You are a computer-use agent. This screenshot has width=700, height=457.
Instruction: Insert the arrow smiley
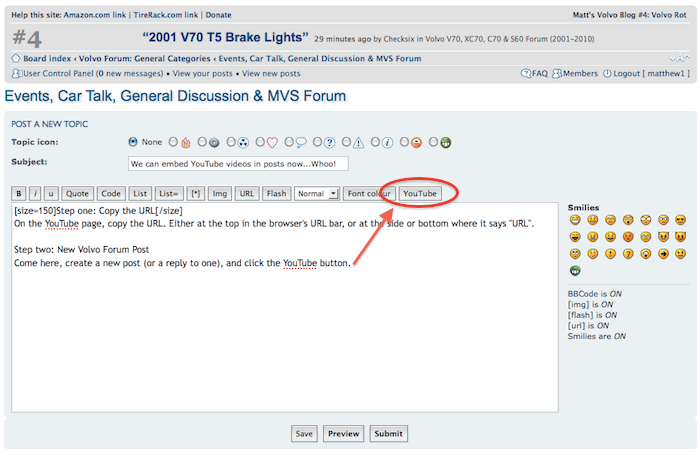[662, 254]
